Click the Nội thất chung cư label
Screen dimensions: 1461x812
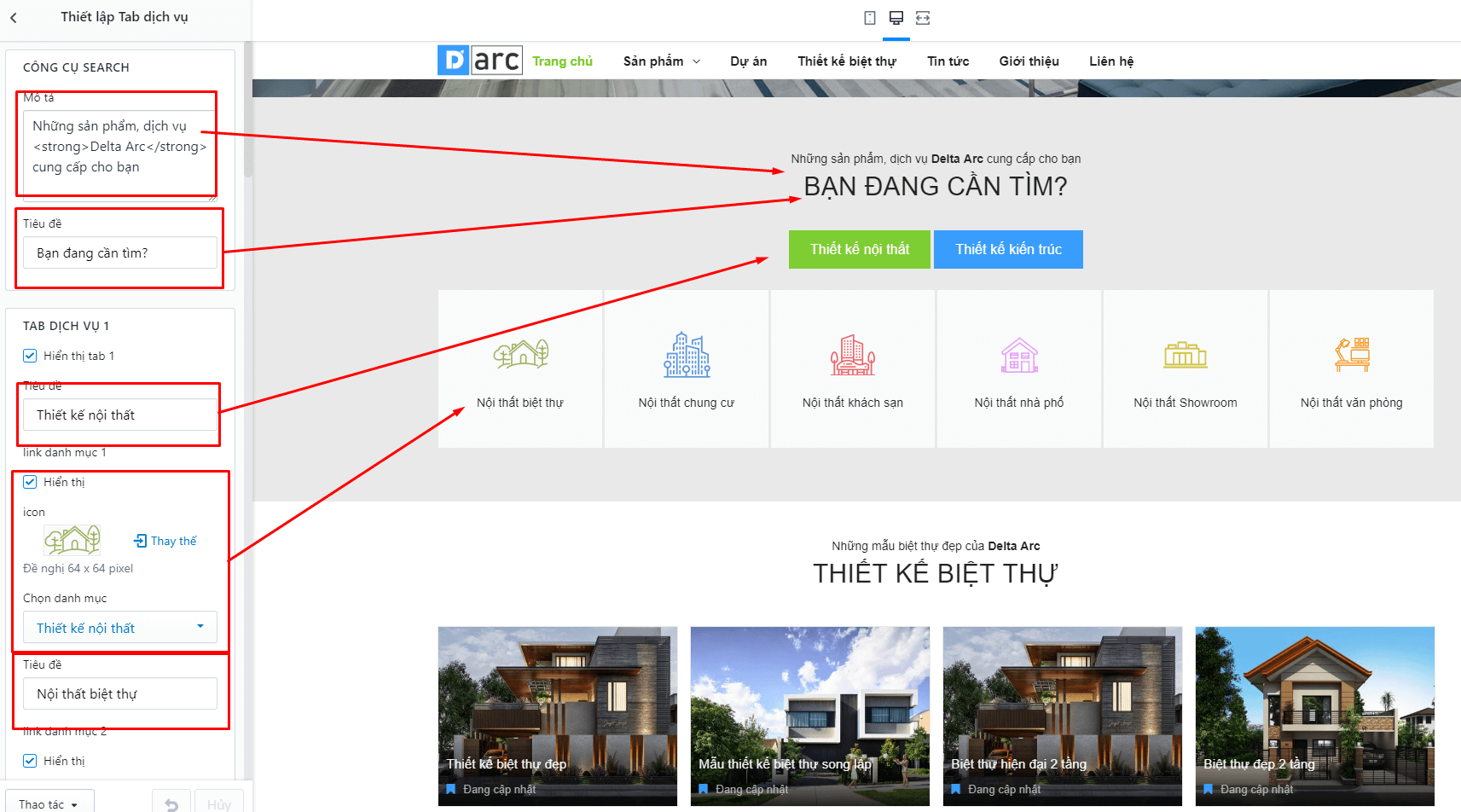click(x=687, y=403)
